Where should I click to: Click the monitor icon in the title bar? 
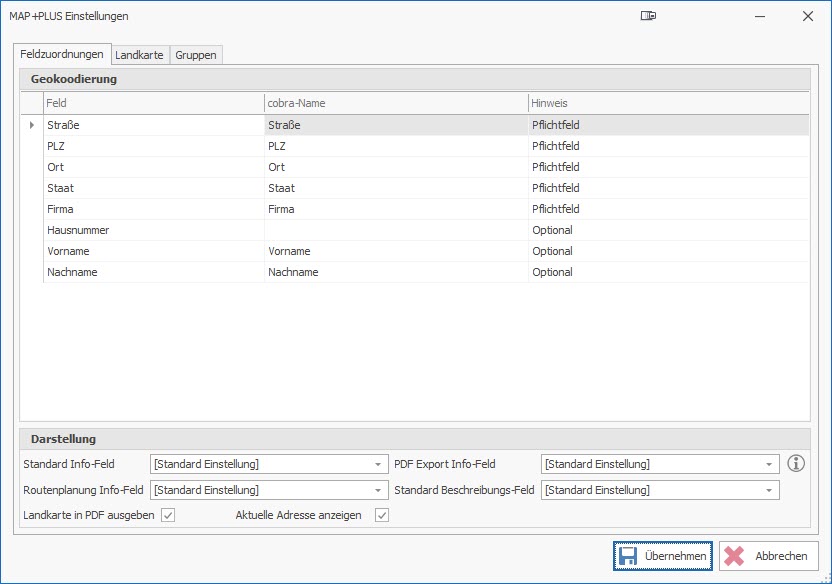pos(648,16)
